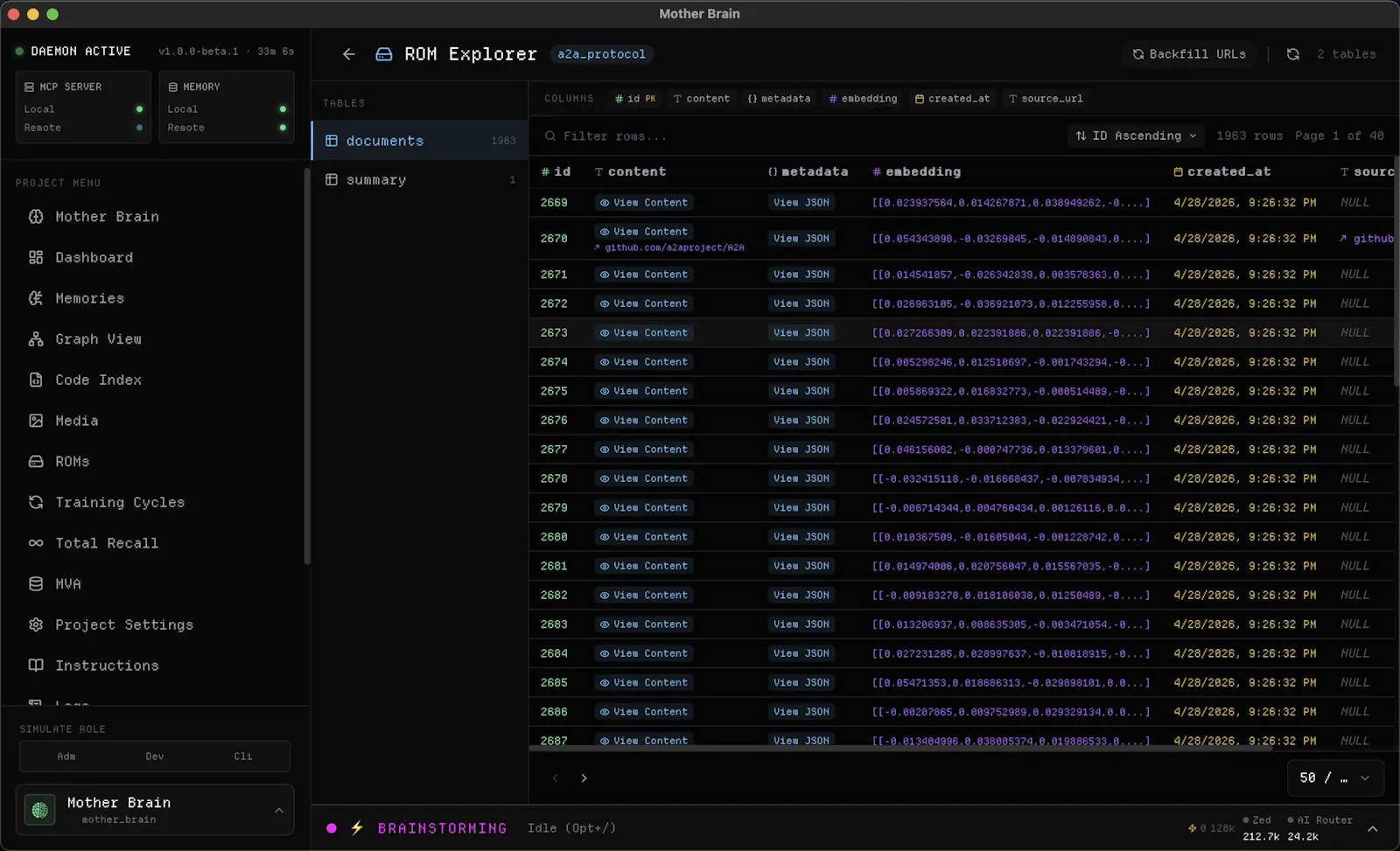
Task: Open the Code Index page
Action: click(x=98, y=380)
